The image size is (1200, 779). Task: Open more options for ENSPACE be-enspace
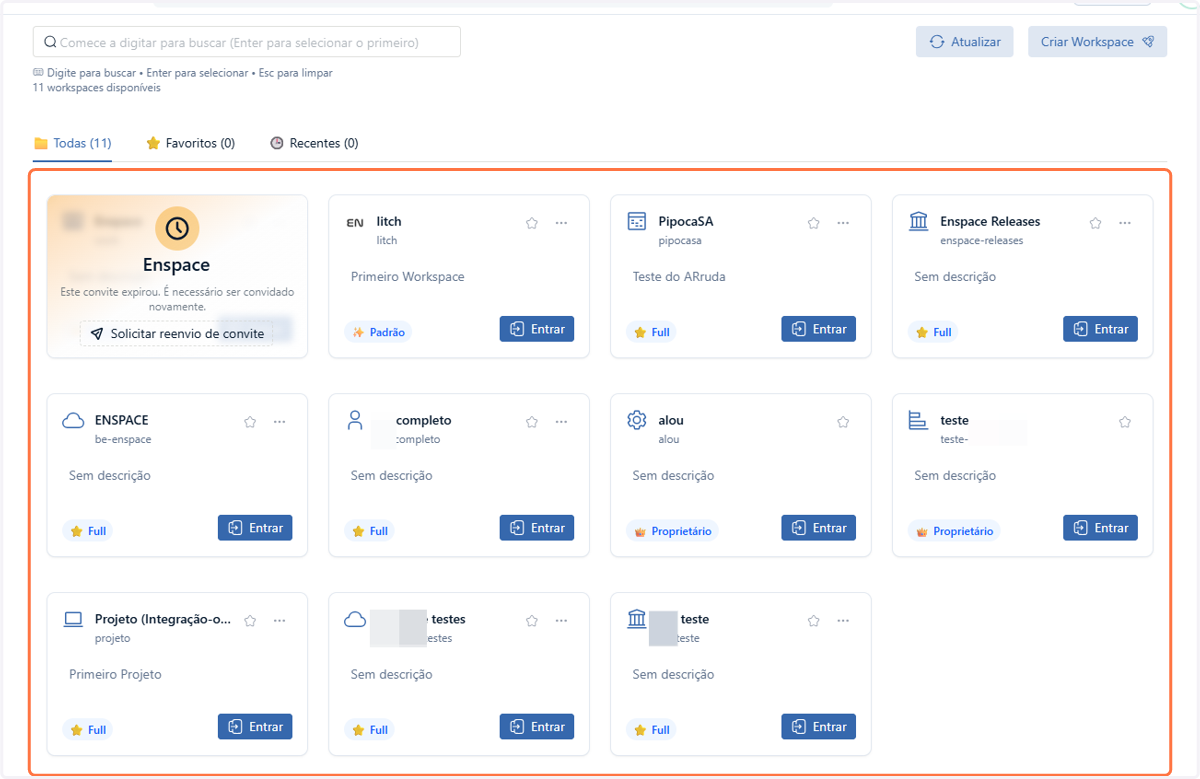click(x=279, y=422)
